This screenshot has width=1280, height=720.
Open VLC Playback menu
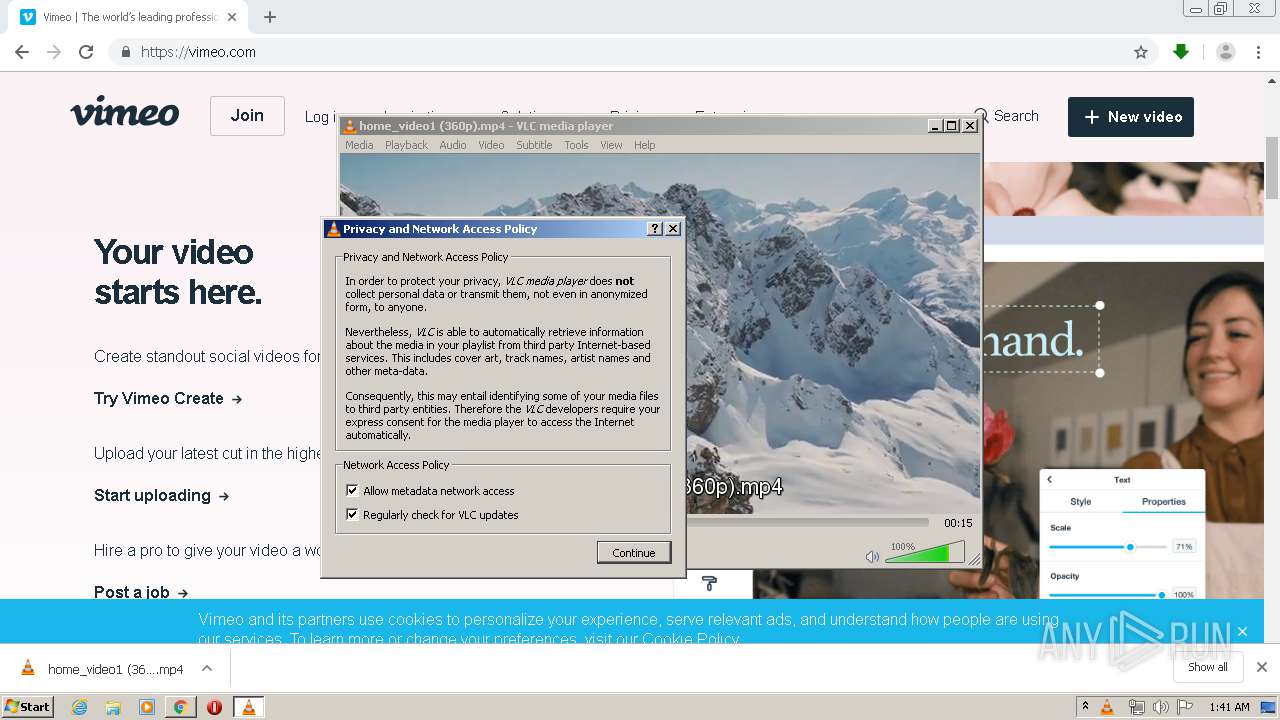pos(406,145)
